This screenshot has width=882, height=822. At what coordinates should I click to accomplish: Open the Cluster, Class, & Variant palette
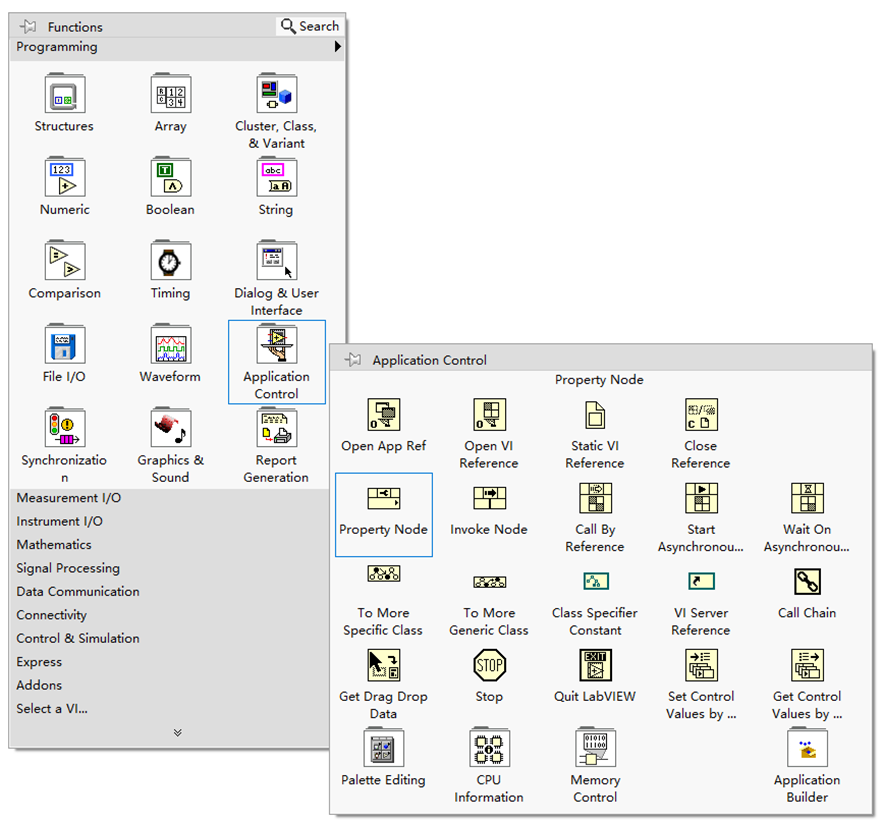(276, 95)
